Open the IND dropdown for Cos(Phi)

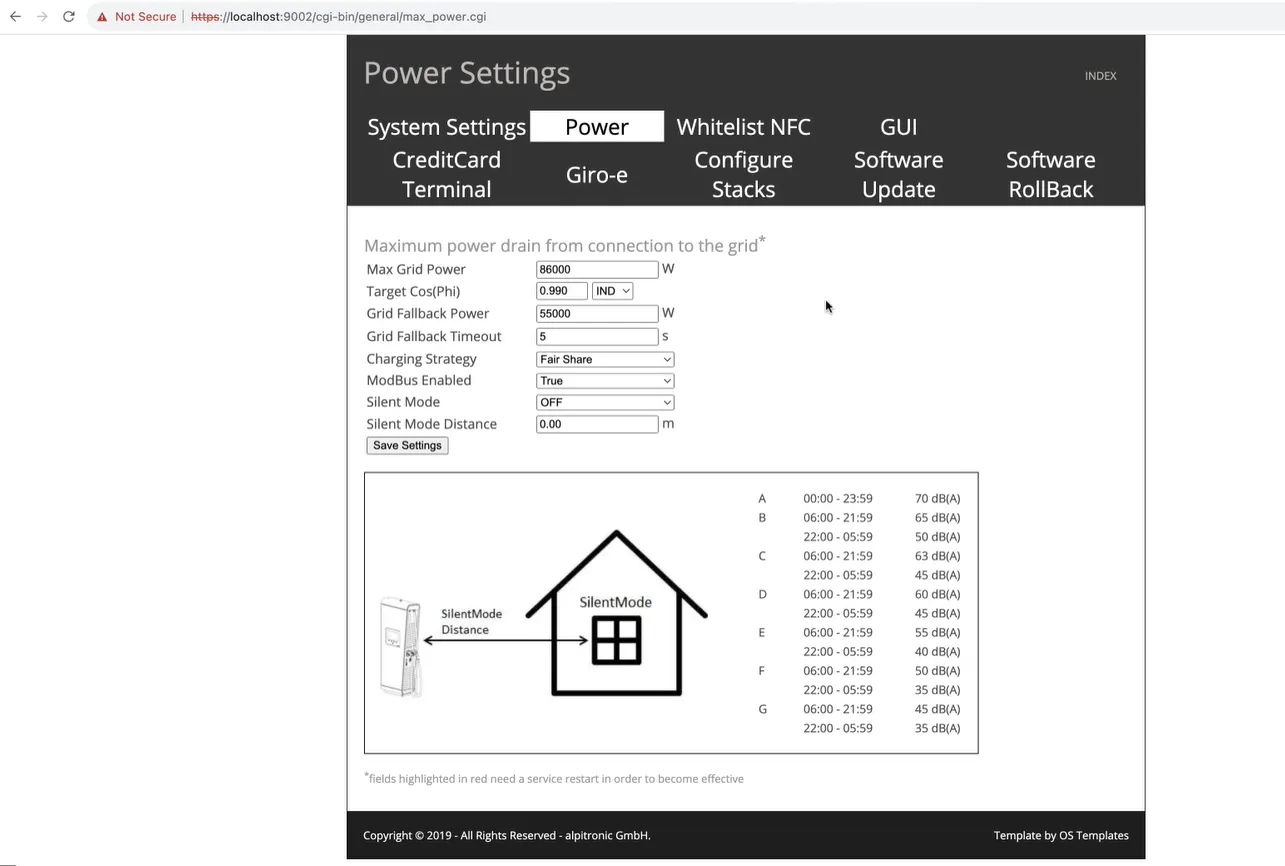(x=612, y=291)
